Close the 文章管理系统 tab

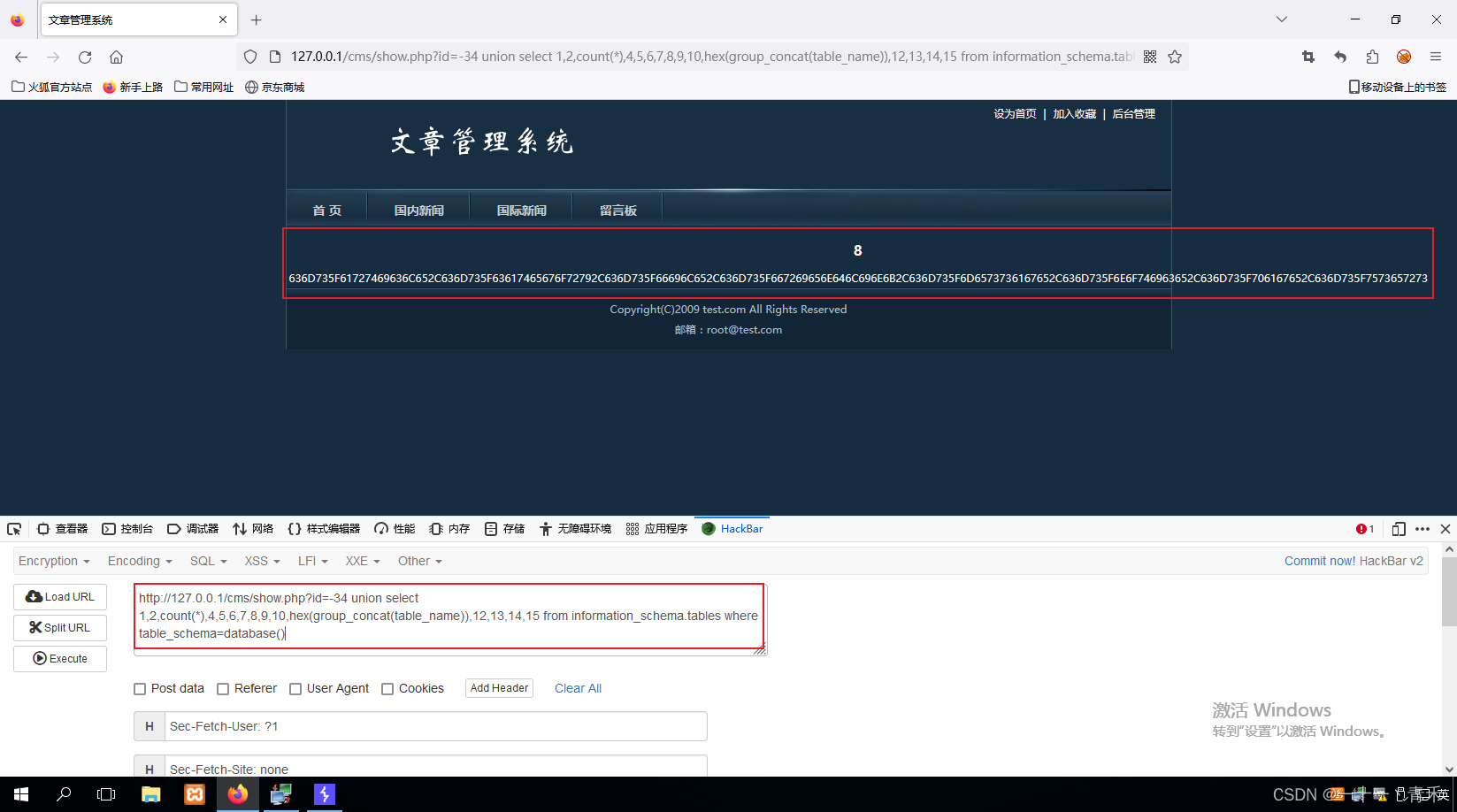coord(223,19)
